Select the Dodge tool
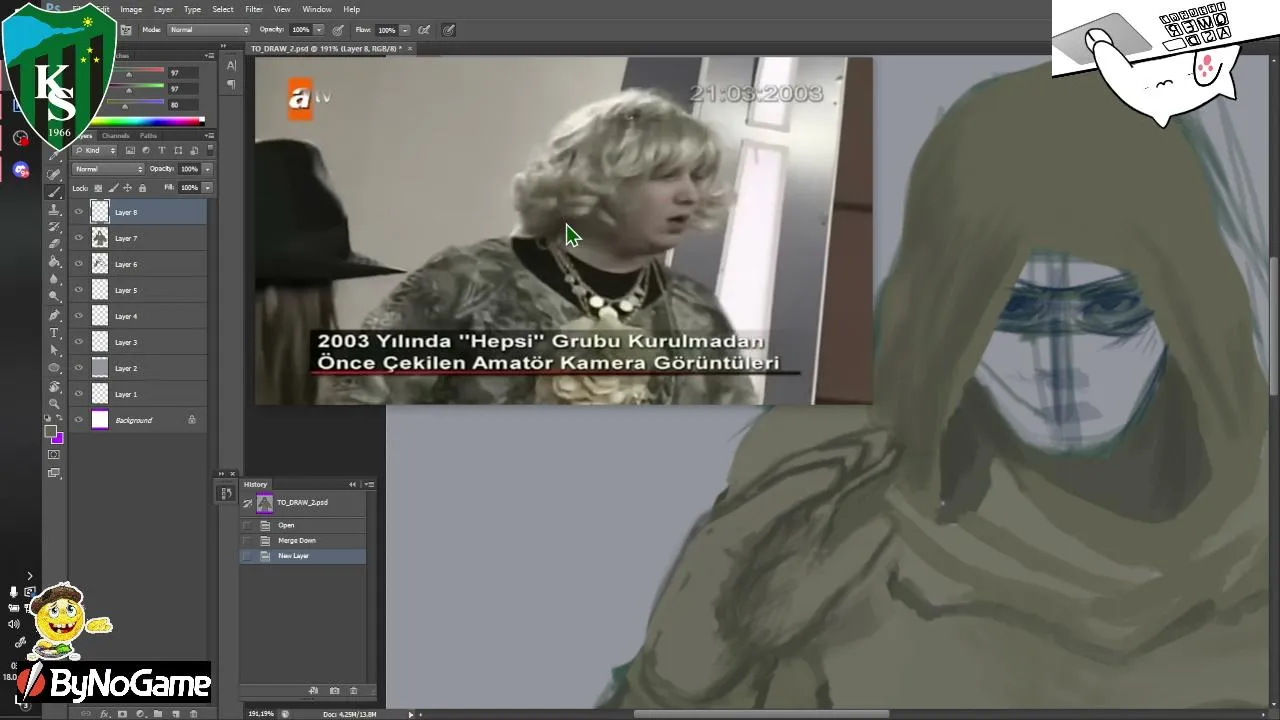This screenshot has height=720, width=1280. 54,297
